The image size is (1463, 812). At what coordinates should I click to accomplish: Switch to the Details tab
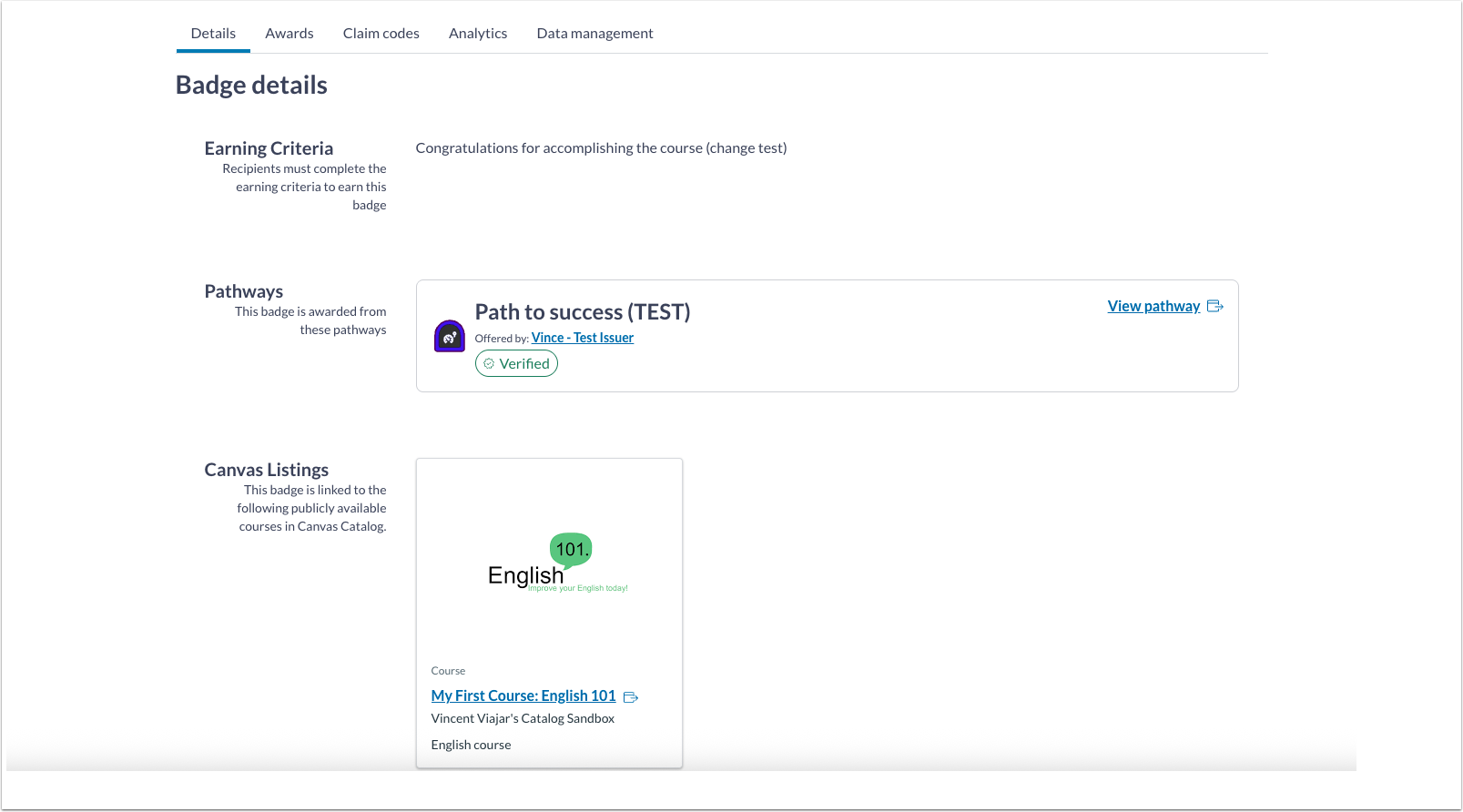213,34
